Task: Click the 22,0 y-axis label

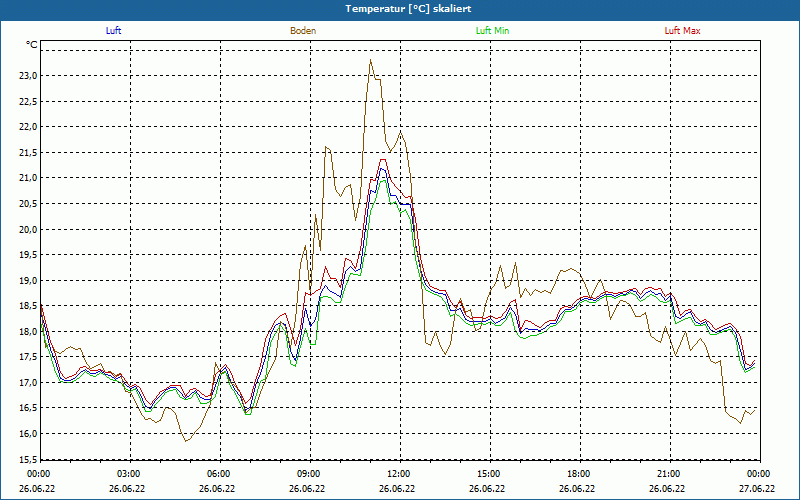Action: (x=29, y=127)
